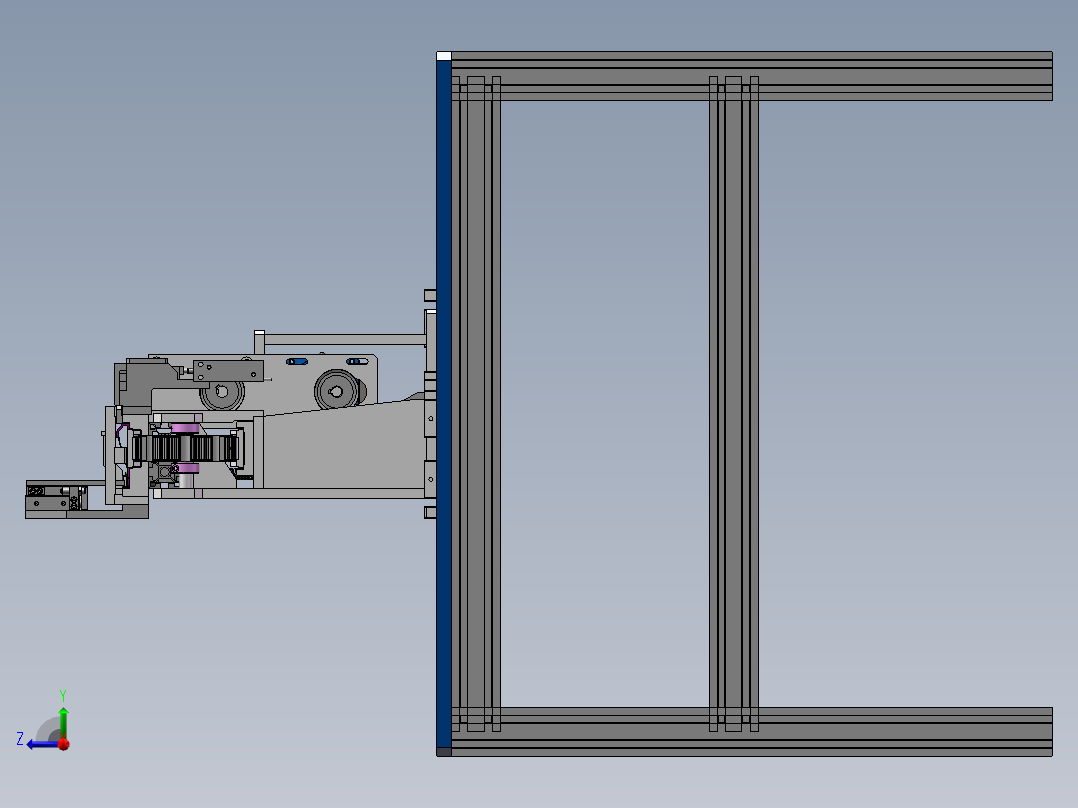Screen dimensions: 1078x808
Task: Select the large black toothed gear
Action: pos(186,449)
